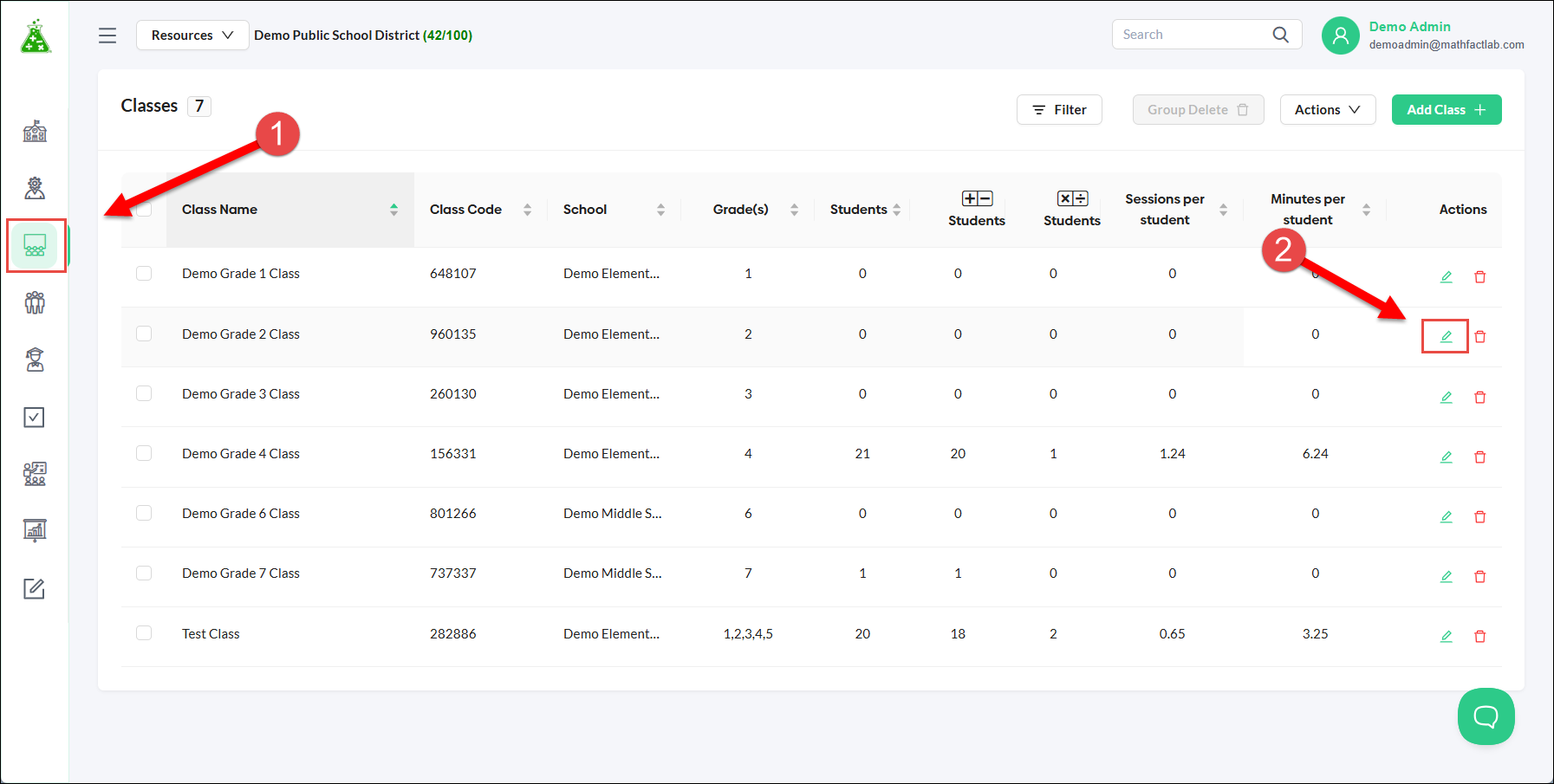Viewport: 1554px width, 784px height.
Task: Open the Filter options button
Action: point(1058,110)
